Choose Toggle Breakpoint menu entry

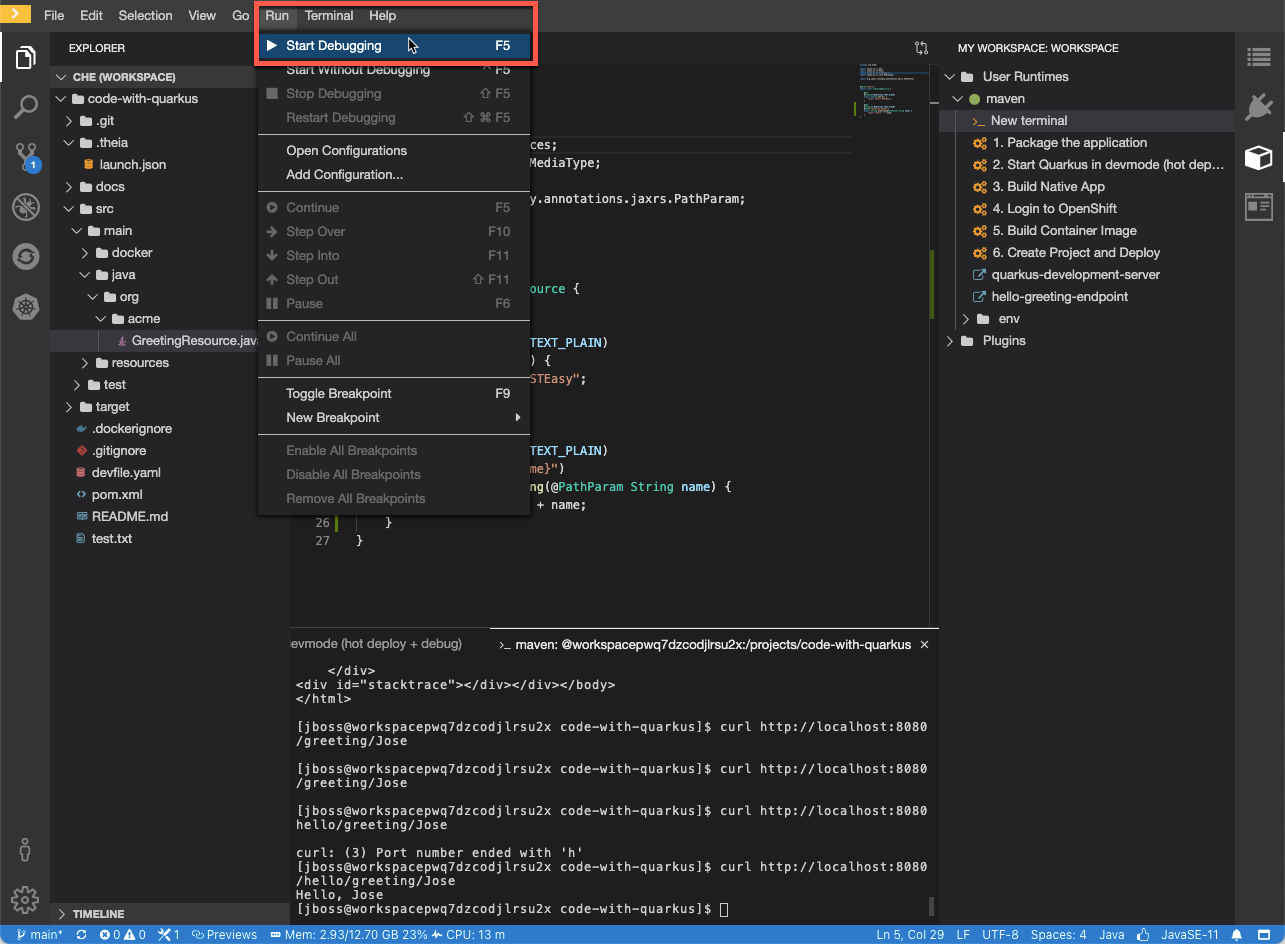pyautogui.click(x=393, y=394)
